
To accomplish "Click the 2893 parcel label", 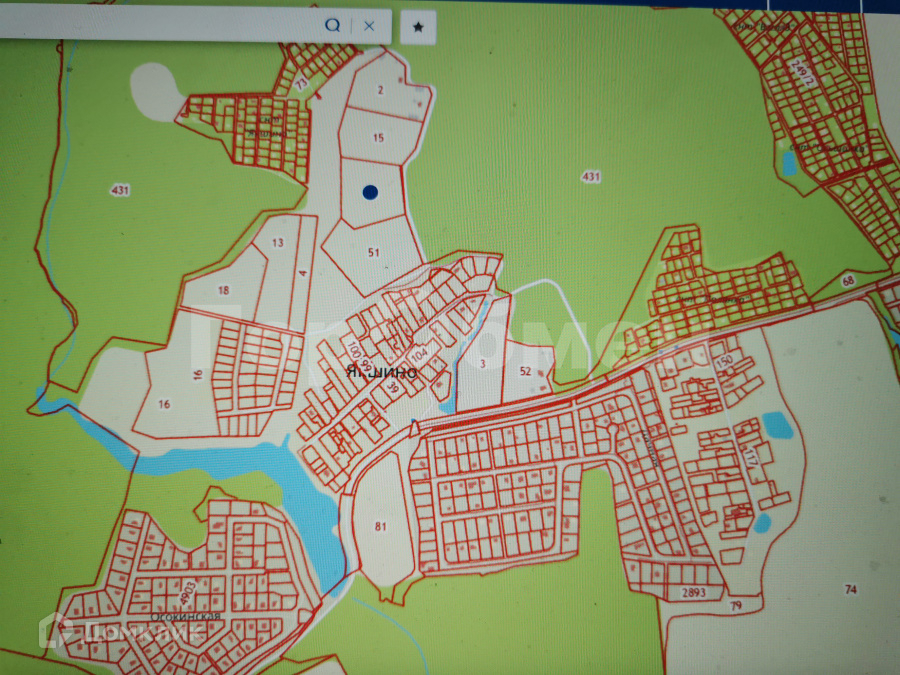I will [x=693, y=593].
